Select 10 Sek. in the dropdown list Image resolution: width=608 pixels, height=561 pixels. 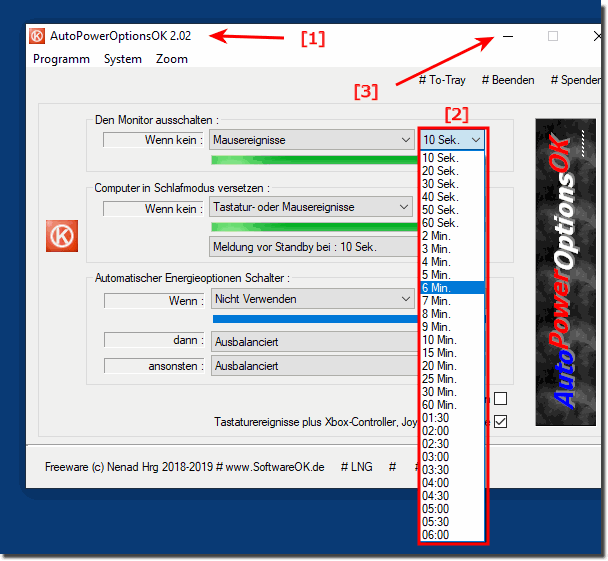coord(453,158)
